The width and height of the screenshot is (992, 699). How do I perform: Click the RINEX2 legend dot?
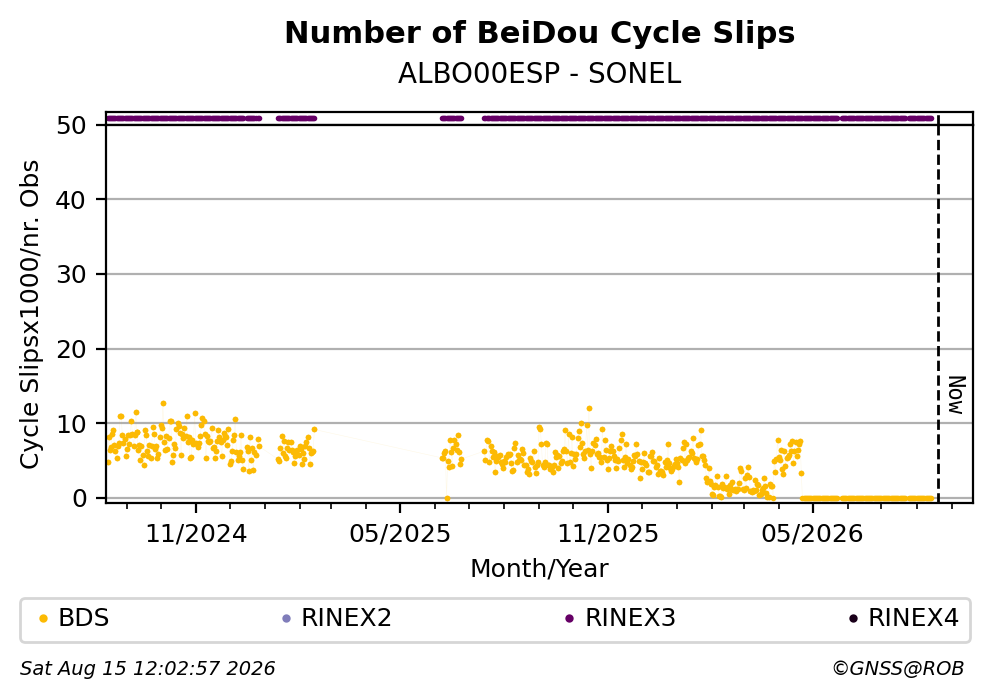[x=286, y=619]
